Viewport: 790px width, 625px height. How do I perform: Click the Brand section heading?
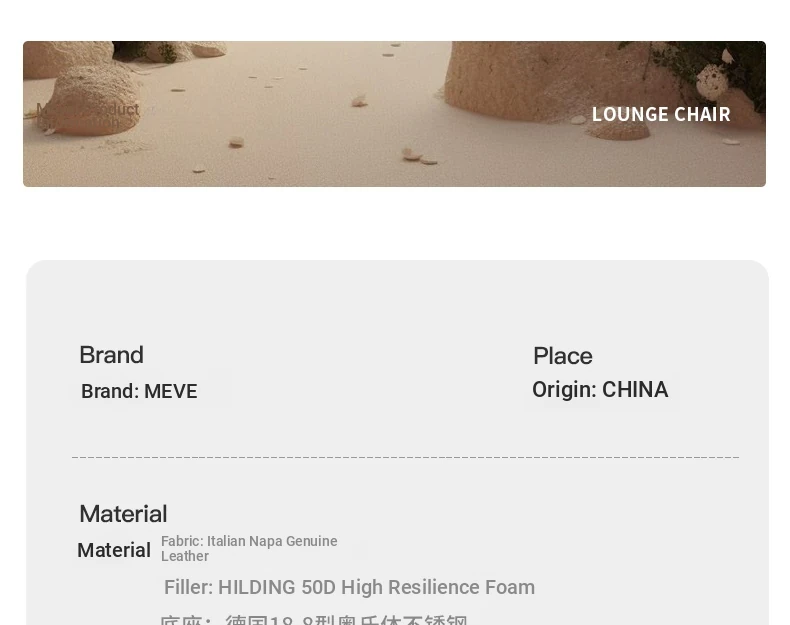(111, 355)
